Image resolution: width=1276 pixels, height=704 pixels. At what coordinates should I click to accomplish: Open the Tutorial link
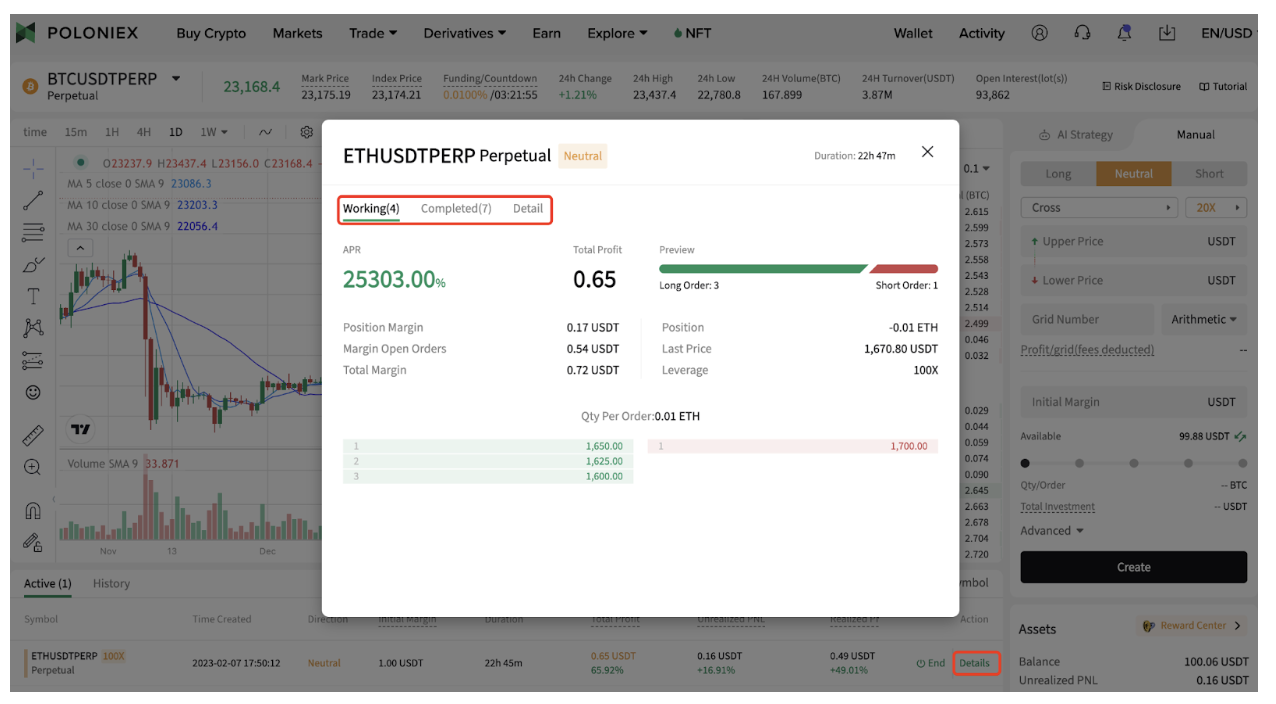tap(1223, 87)
